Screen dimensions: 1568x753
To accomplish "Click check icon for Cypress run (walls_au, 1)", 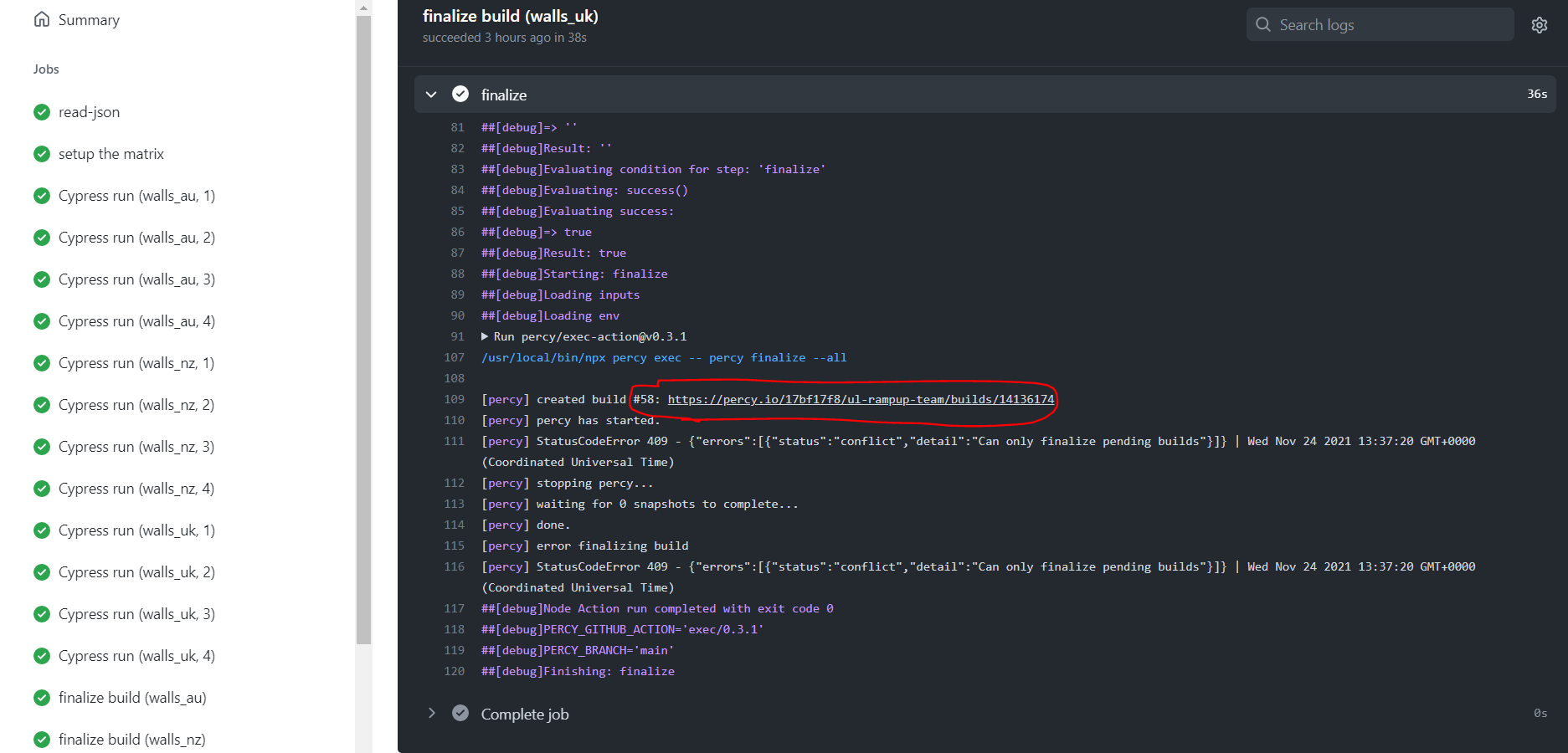I will click(42, 195).
